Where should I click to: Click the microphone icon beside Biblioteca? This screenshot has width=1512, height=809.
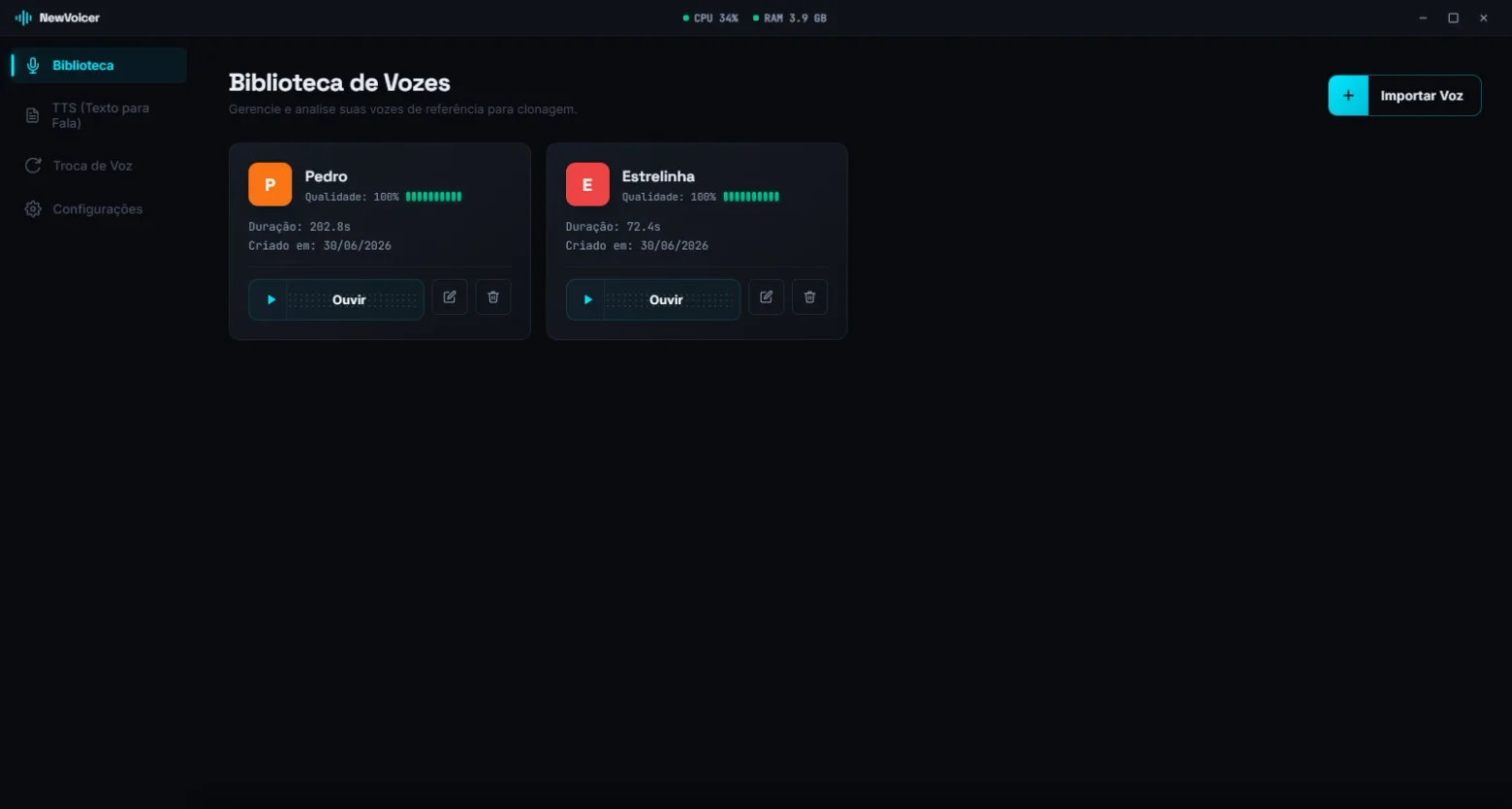pos(33,65)
